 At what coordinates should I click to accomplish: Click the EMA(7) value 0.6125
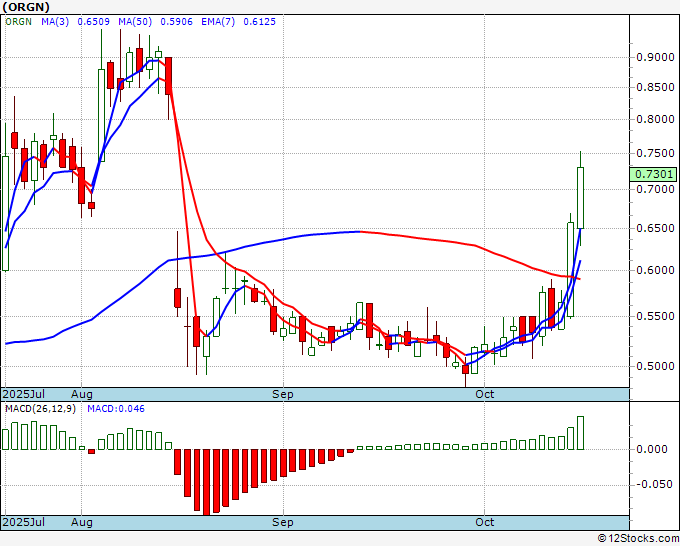(259, 21)
